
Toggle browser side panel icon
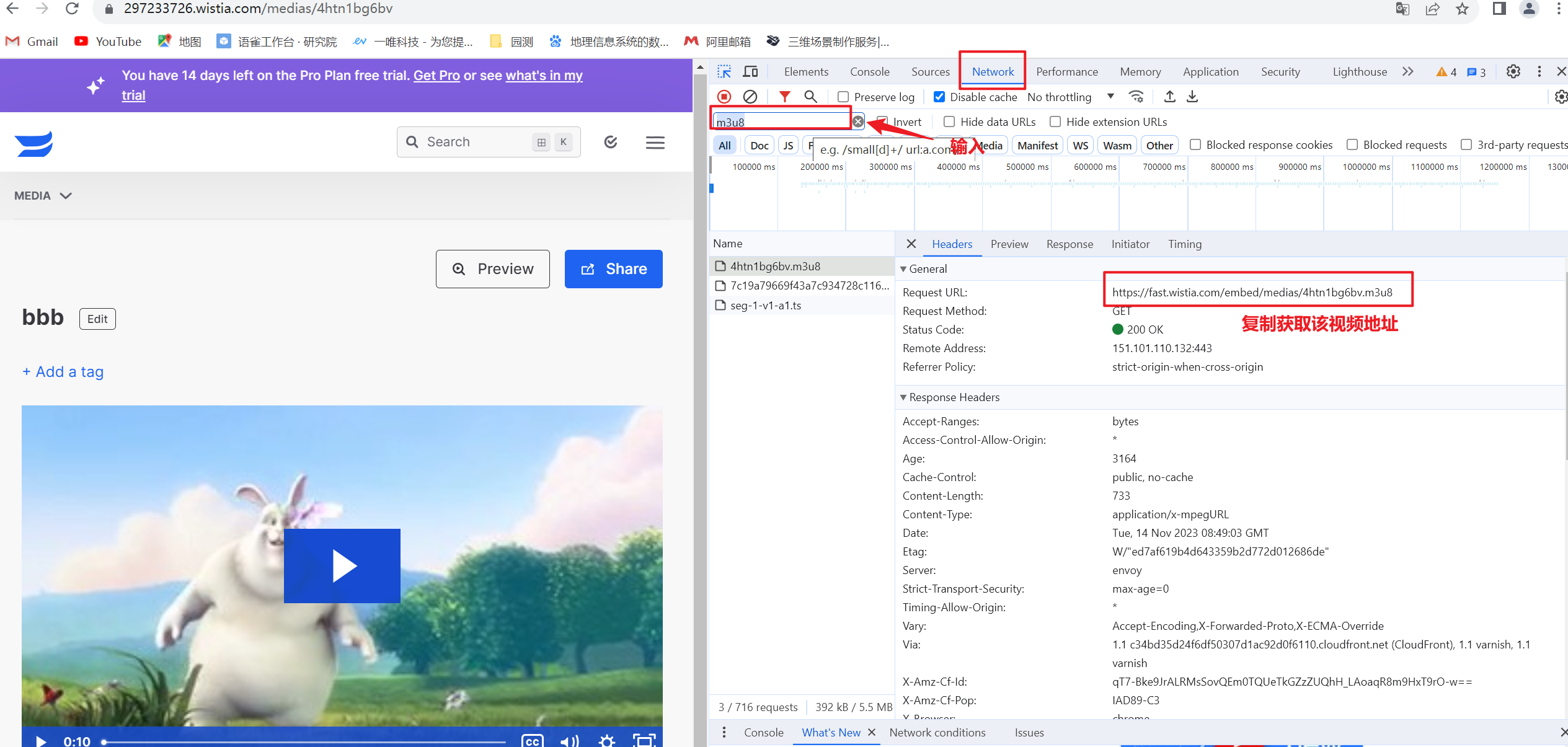pyautogui.click(x=1499, y=9)
